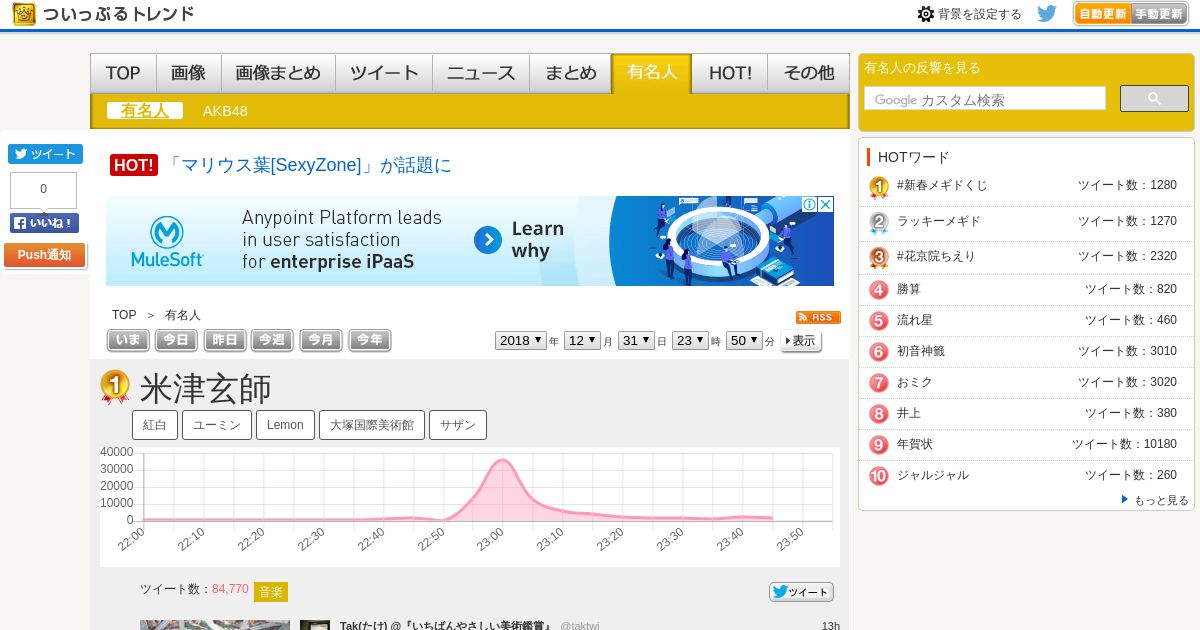This screenshot has height=630, width=1200.
Task: Click rank 10 badge for ジャルジャル
Action: [x=879, y=476]
